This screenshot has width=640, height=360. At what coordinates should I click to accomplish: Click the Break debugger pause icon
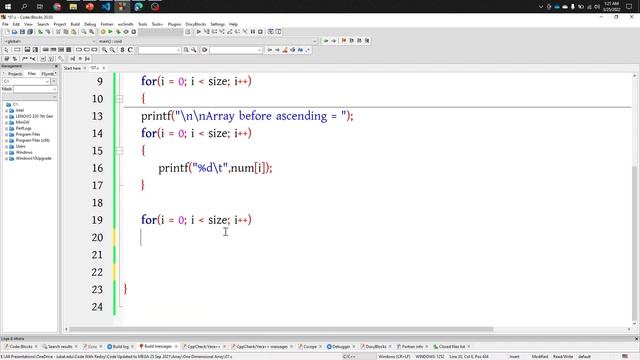(x=253, y=32)
